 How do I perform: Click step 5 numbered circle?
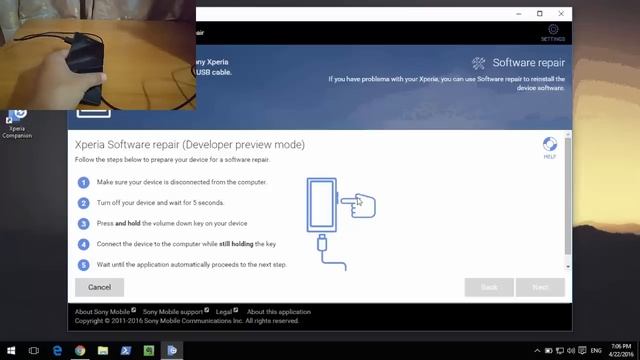(83, 265)
